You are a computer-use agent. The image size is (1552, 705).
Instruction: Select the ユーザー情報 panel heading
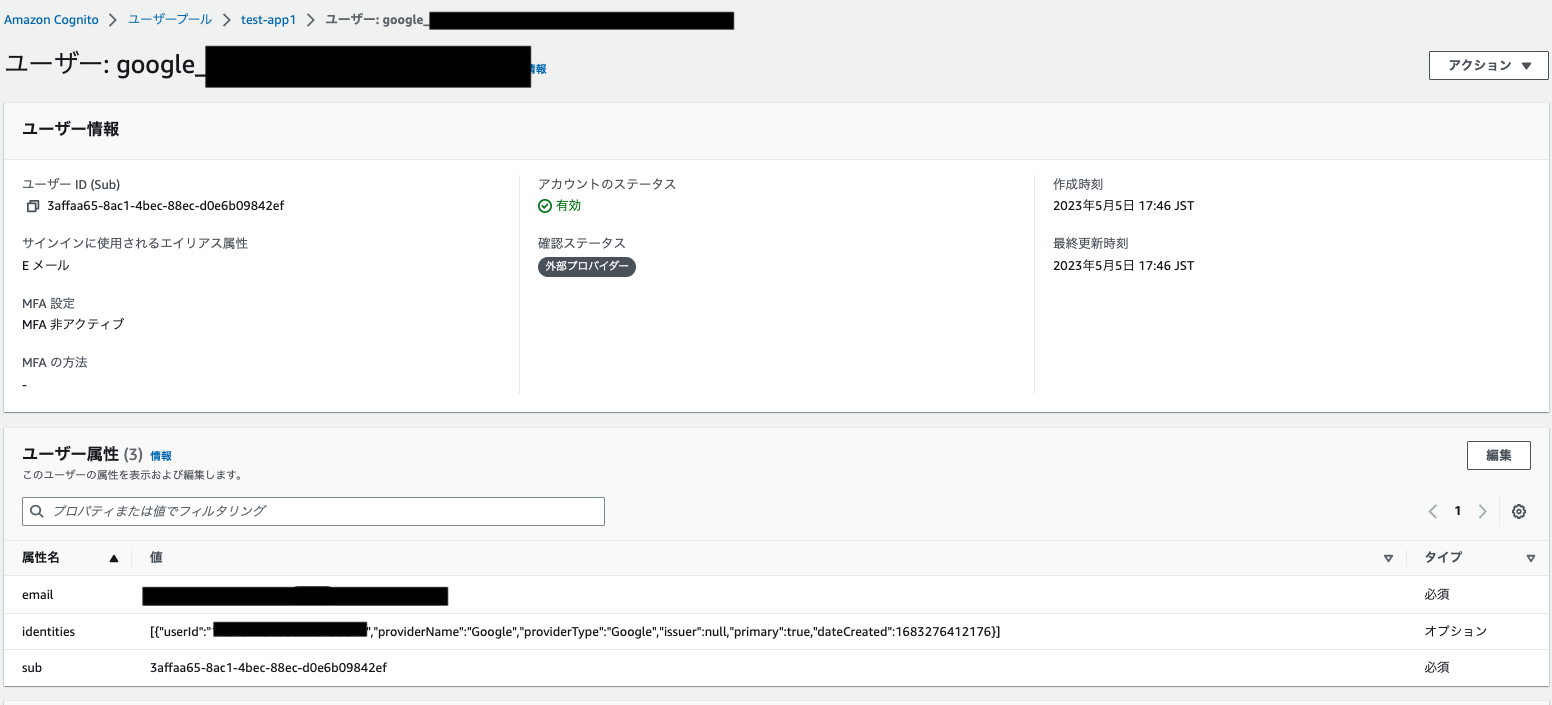click(x=71, y=129)
